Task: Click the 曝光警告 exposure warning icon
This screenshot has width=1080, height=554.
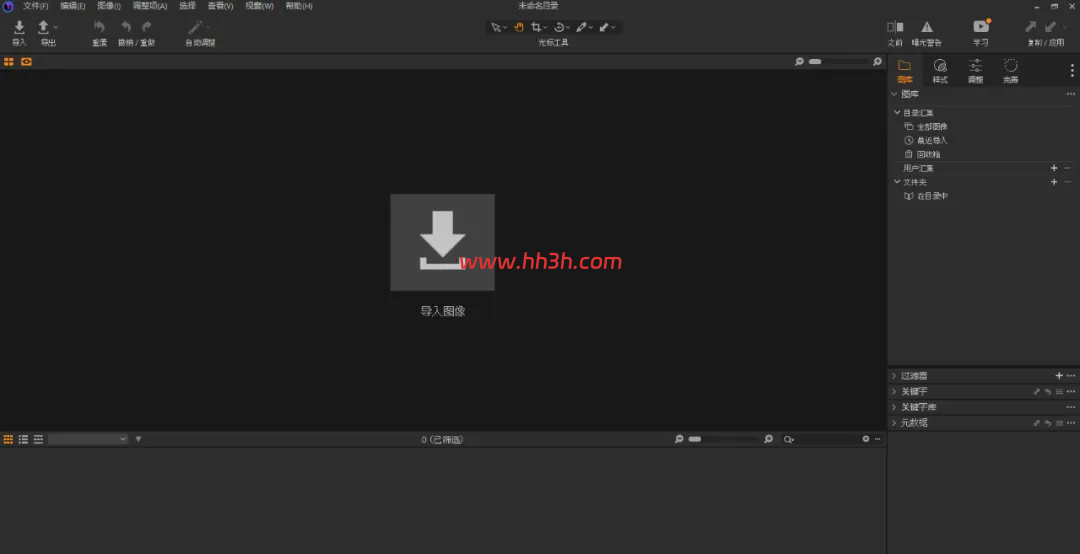Action: [927, 27]
